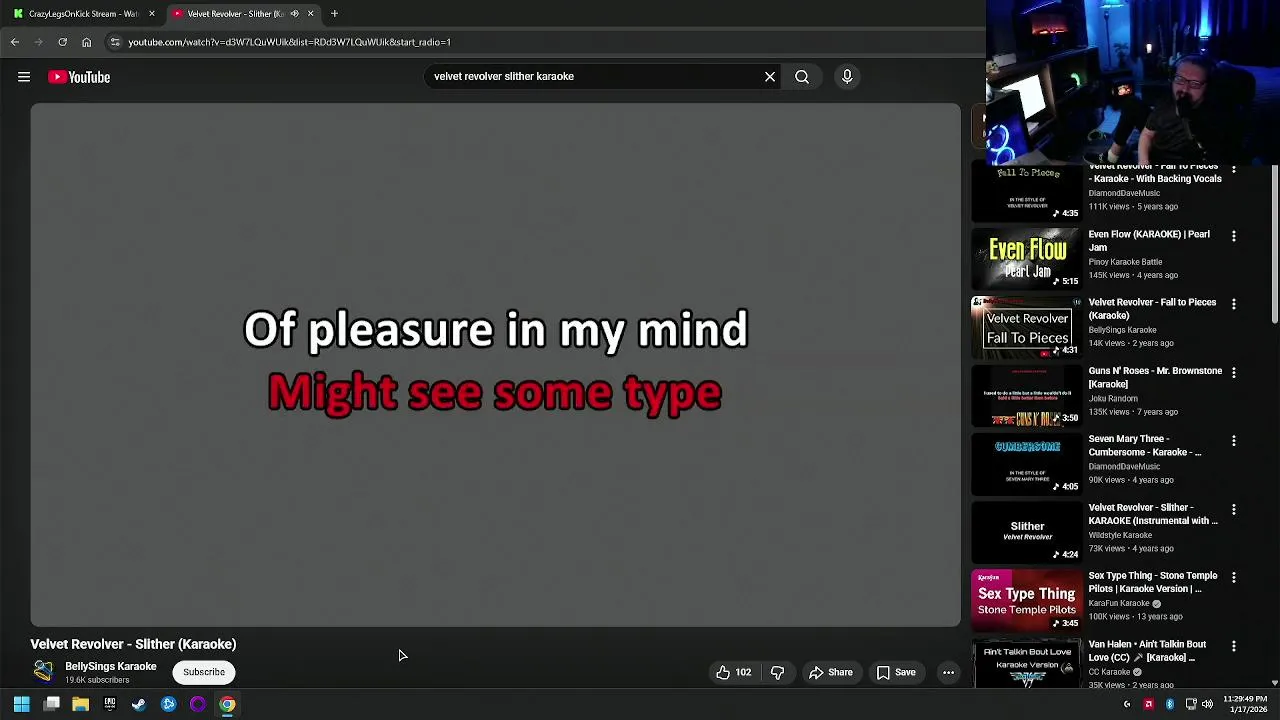Open 'Pinoy Karaoke Battle' channel name
This screenshot has width=1280, height=720.
click(x=1125, y=262)
